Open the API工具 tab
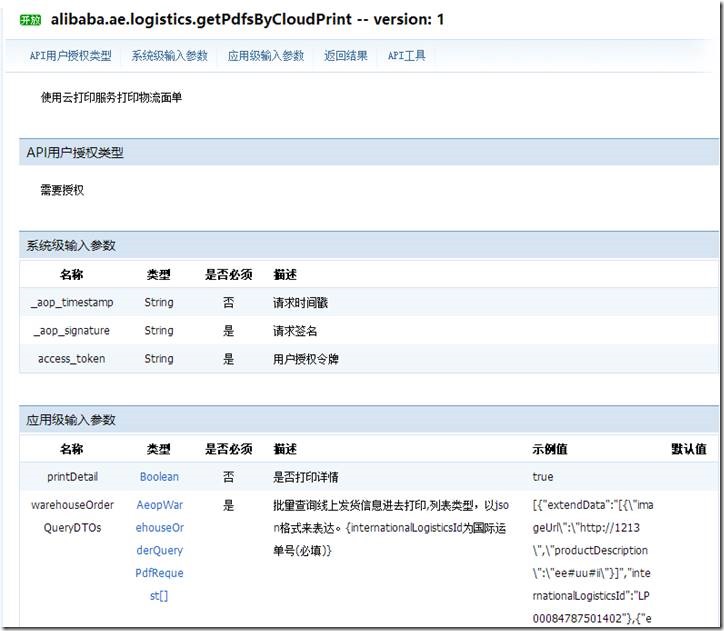Screen dimensions: 724x631 [406, 56]
